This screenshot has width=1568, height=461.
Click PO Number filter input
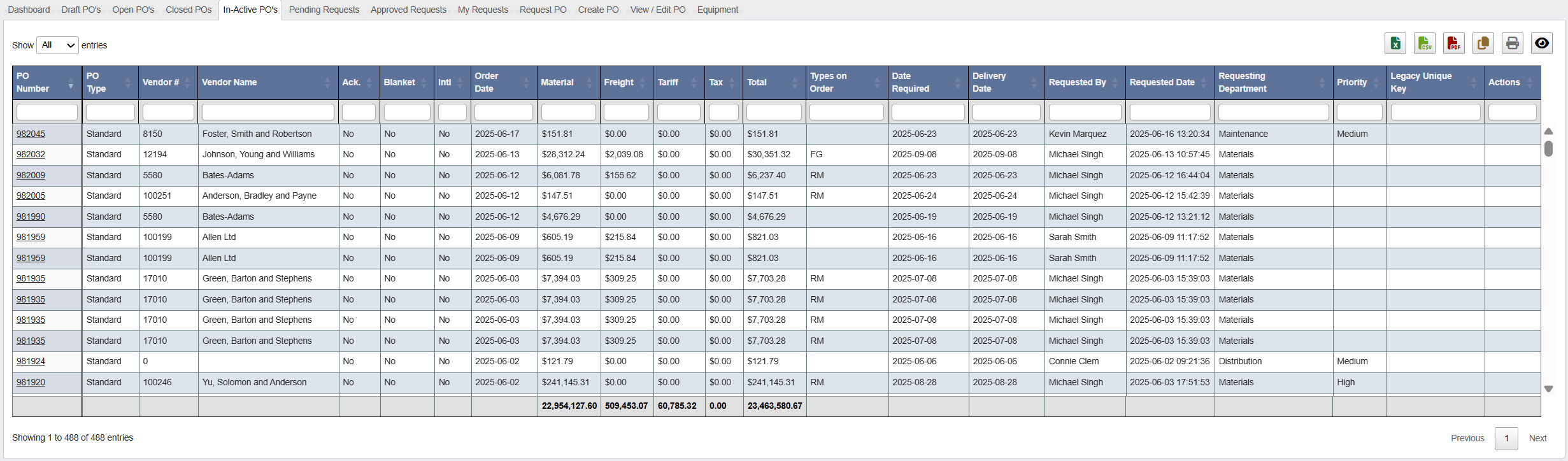[x=47, y=112]
